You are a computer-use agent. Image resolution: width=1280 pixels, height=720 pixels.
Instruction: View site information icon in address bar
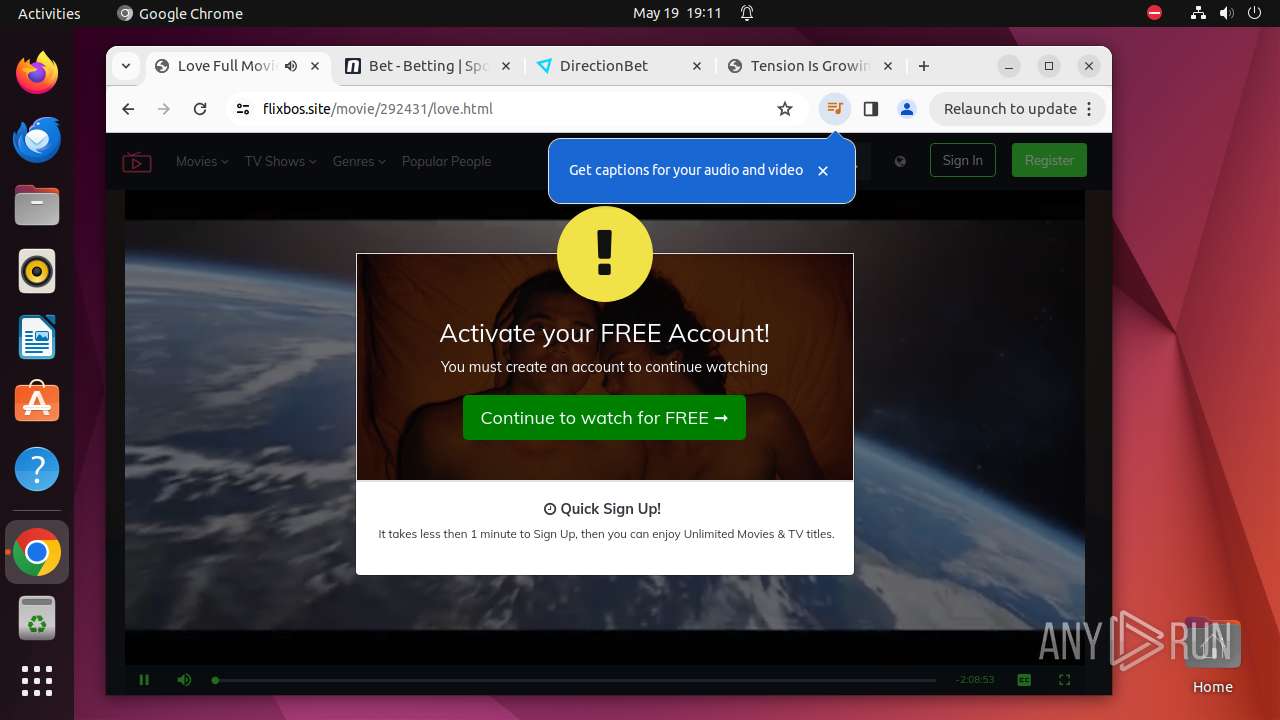click(242, 109)
